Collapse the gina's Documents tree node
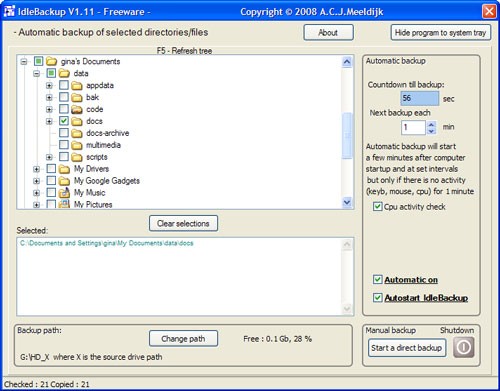Viewport: 500px width, 391px height. point(24,62)
